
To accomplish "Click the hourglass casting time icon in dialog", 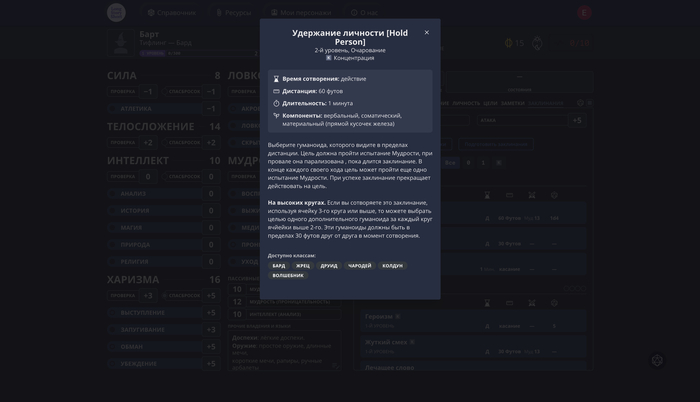I will (x=276, y=79).
